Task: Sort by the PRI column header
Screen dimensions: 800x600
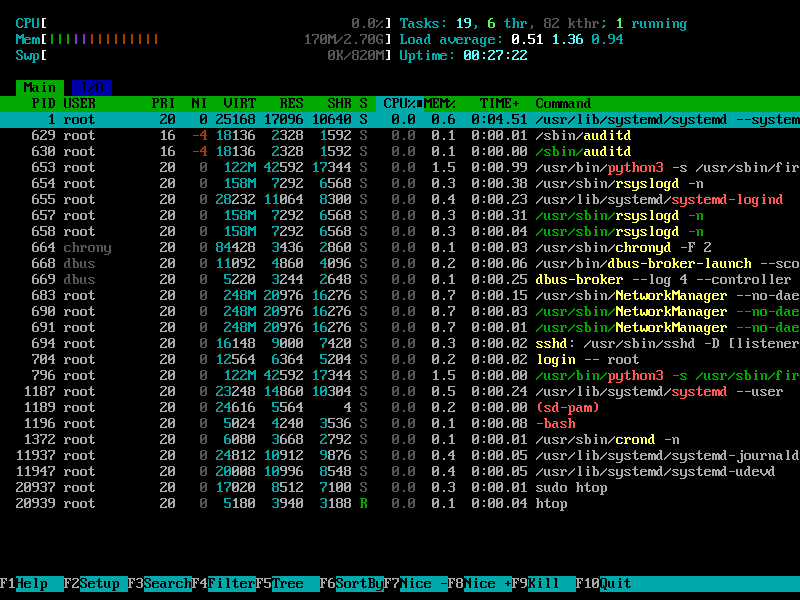Action: 163,104
